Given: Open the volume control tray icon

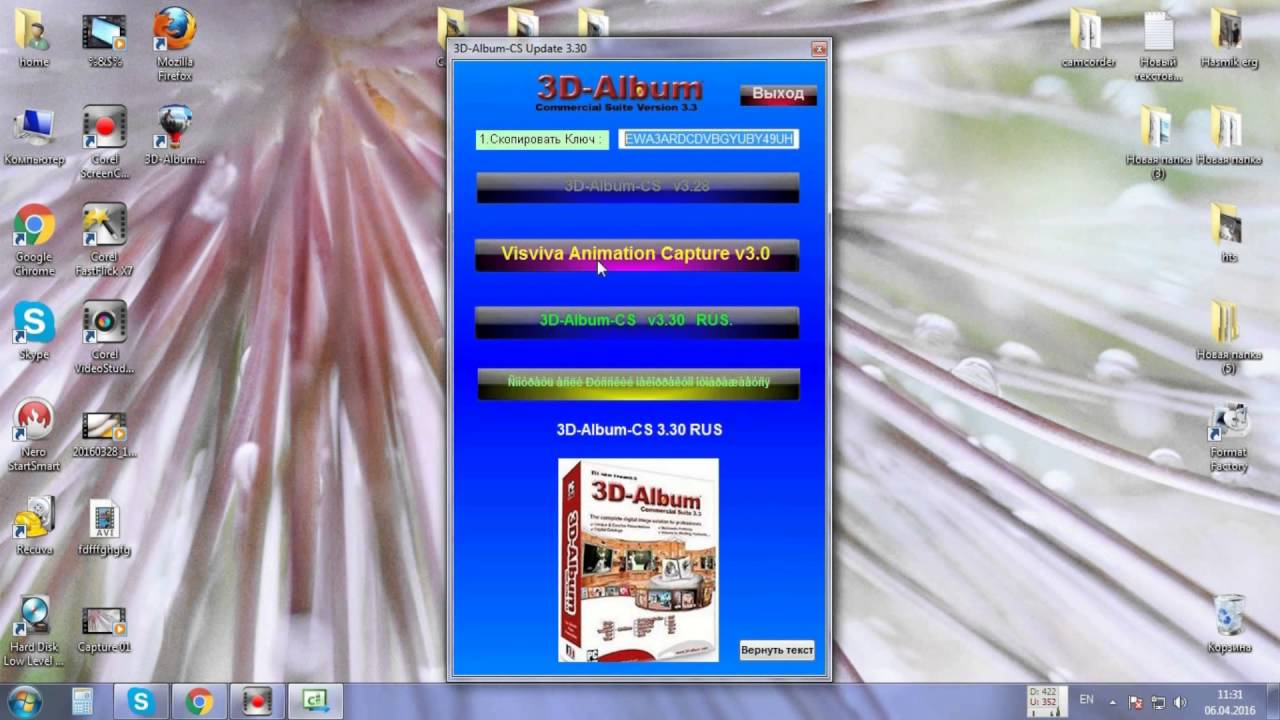Looking at the screenshot, I should click(1180, 701).
